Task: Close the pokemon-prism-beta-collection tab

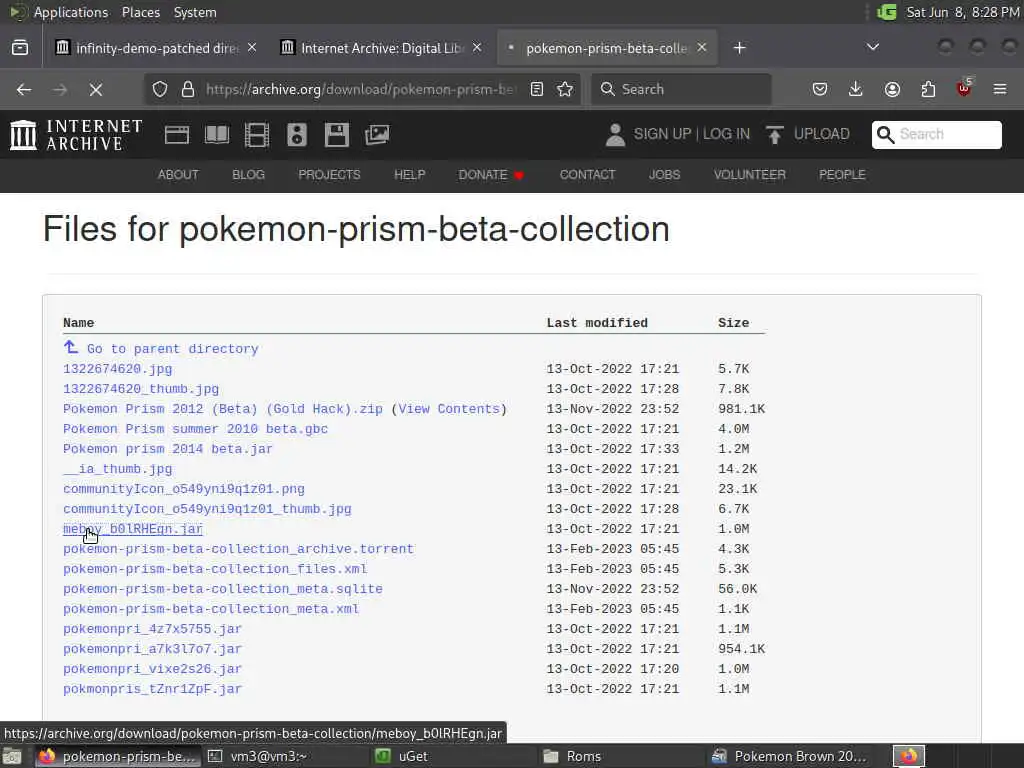Action: tap(702, 48)
